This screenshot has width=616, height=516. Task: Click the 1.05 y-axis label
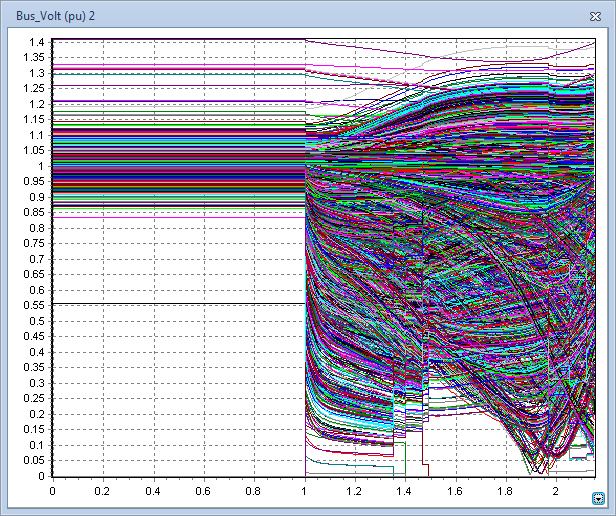34,151
